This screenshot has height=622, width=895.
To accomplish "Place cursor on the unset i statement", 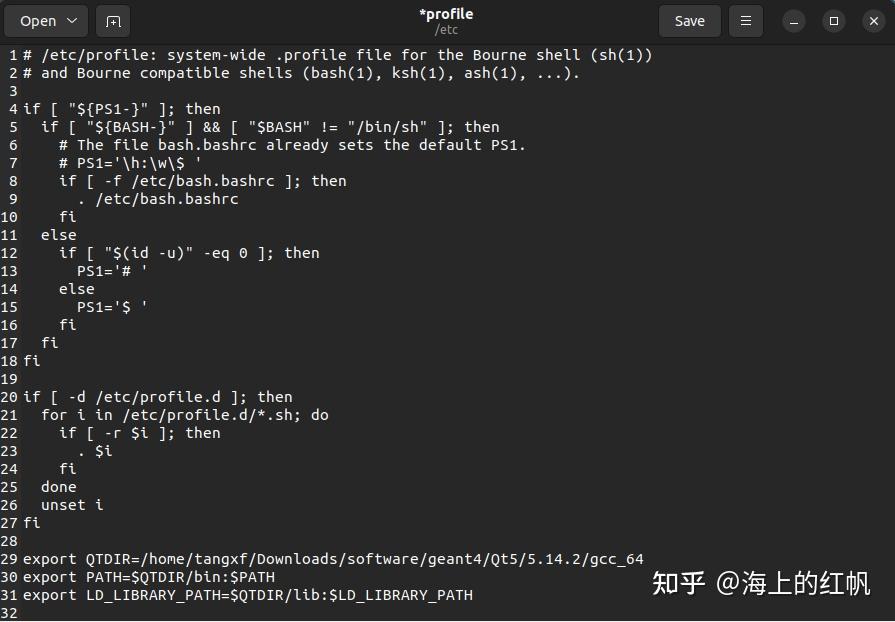I will [x=72, y=505].
